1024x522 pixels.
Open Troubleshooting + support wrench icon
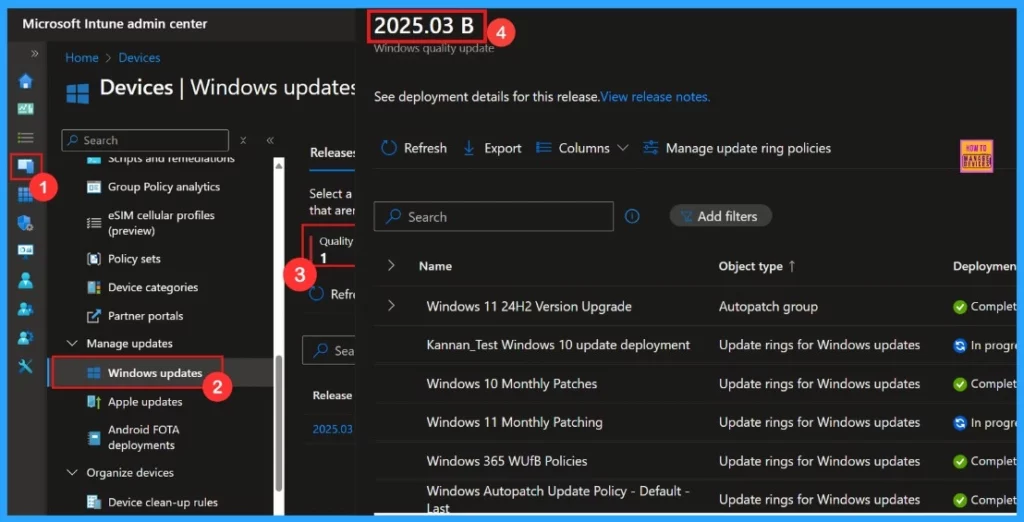[x=25, y=367]
